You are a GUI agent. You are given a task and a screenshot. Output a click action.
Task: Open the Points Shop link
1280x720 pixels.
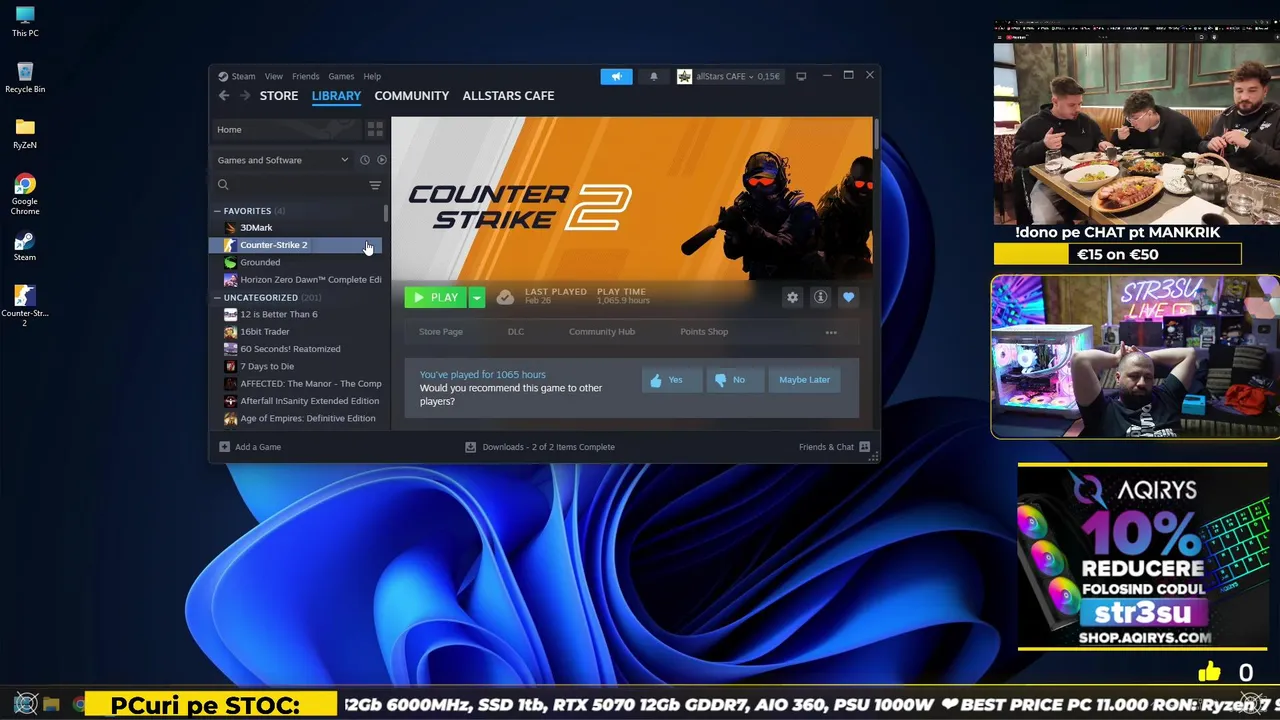tap(704, 332)
